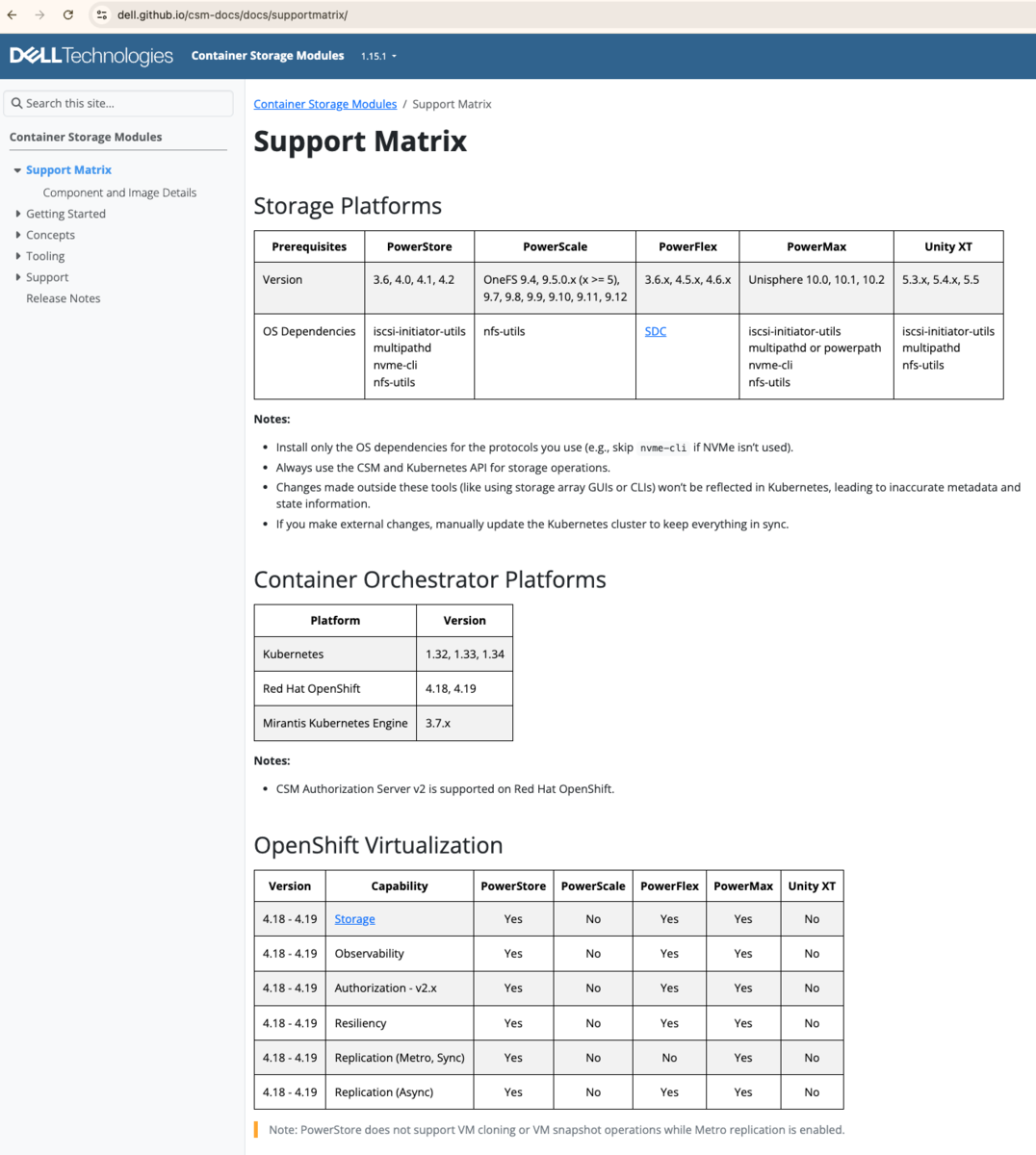Expand the Support section arrow
The width and height of the screenshot is (1036, 1155).
point(17,277)
